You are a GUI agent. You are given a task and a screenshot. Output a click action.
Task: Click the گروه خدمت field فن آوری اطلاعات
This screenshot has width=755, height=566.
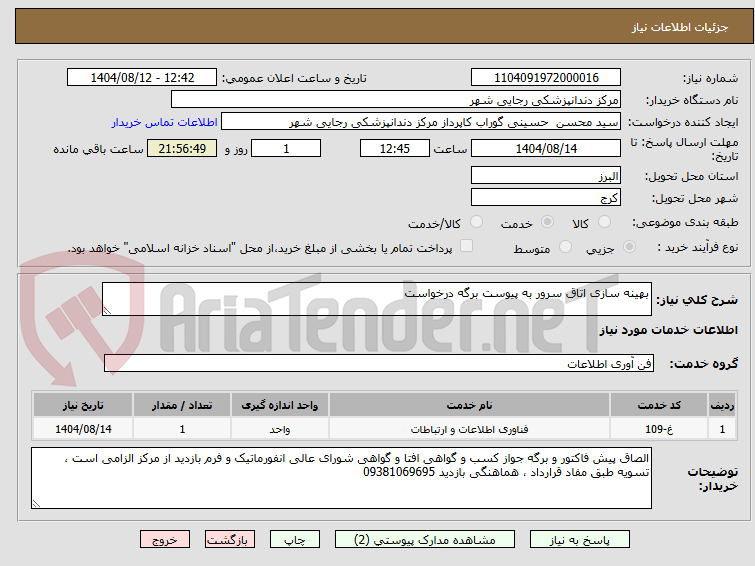coord(379,363)
